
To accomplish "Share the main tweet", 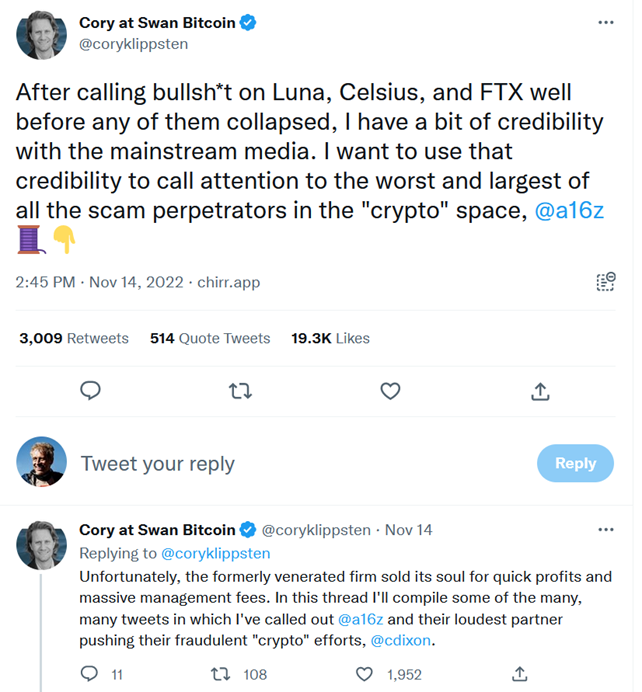I will (541, 391).
